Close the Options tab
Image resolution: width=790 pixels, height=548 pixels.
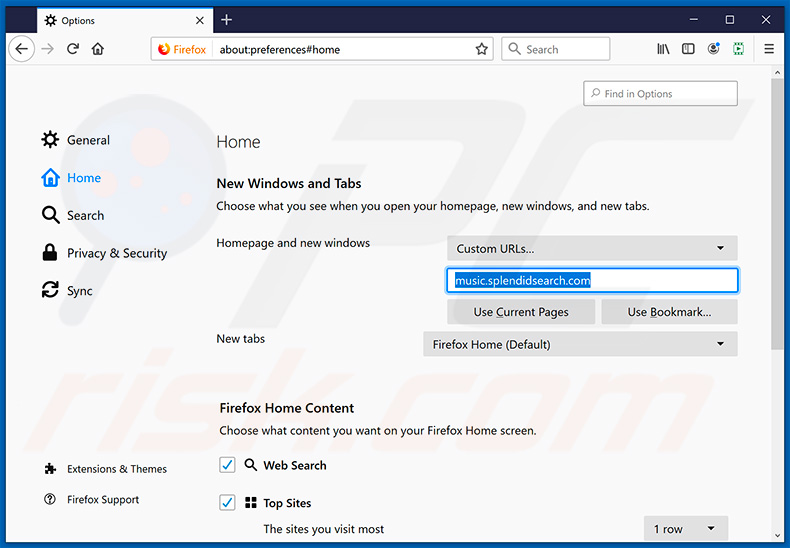click(x=200, y=20)
